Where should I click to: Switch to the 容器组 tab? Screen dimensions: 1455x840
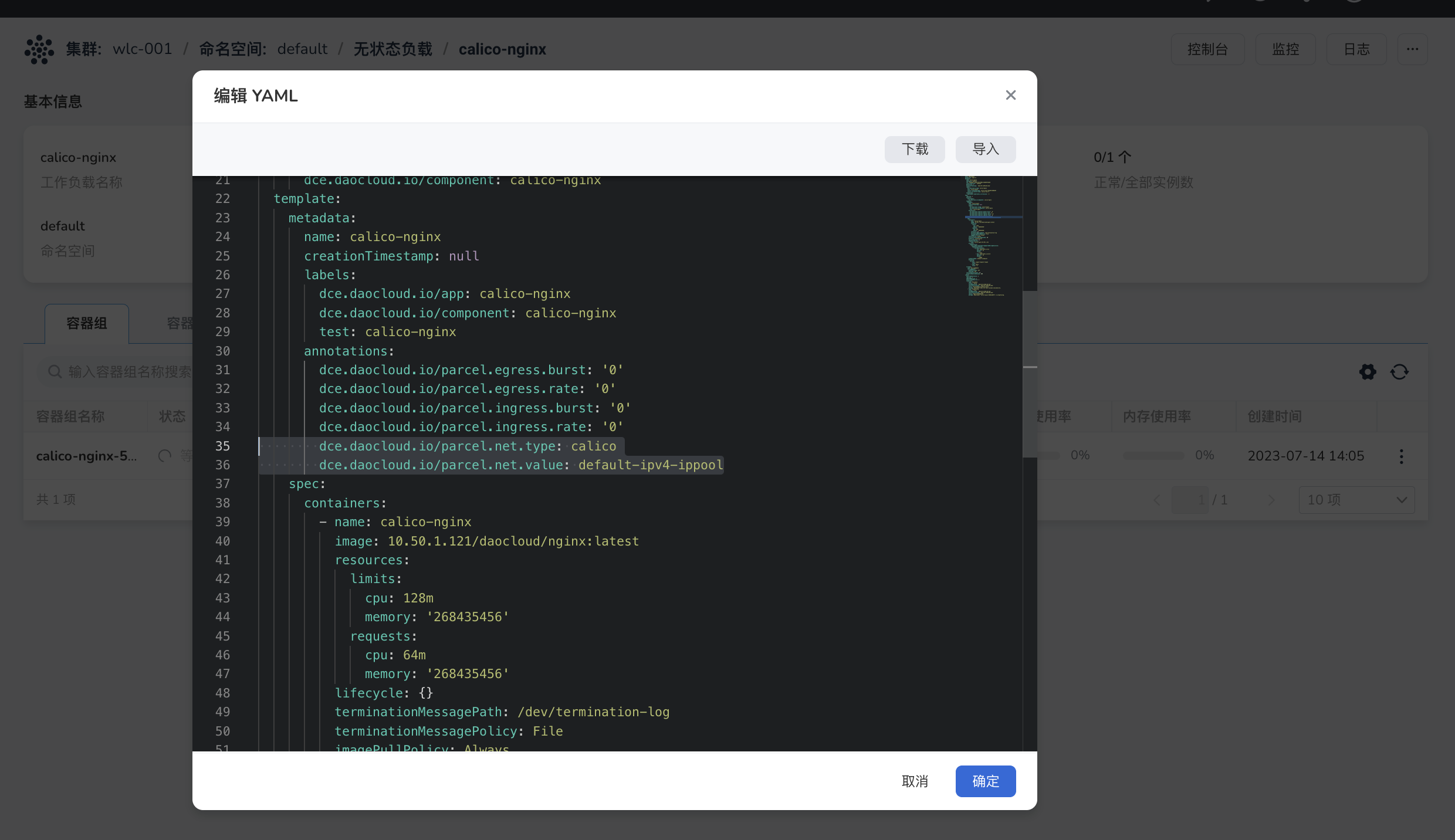pos(86,323)
